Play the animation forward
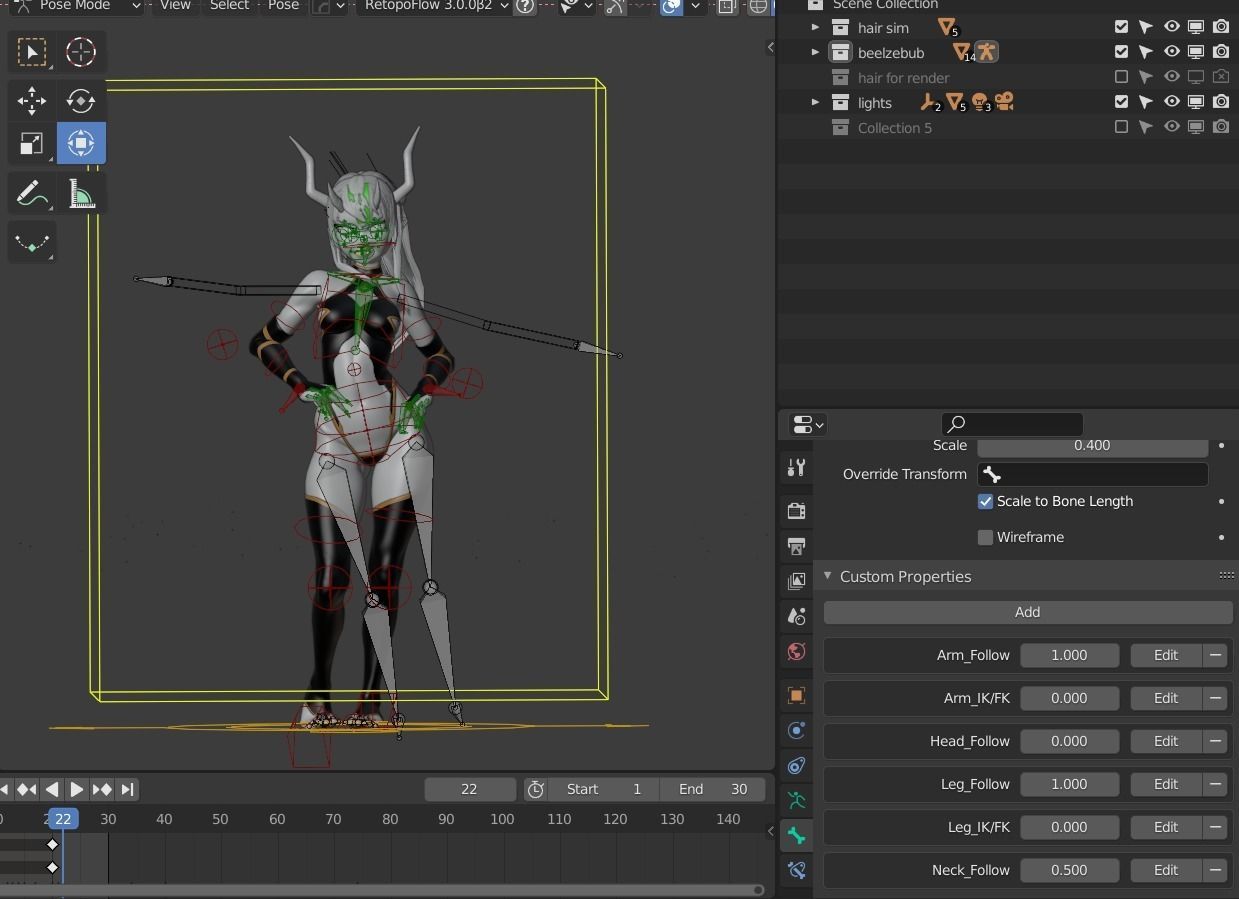 coord(77,790)
